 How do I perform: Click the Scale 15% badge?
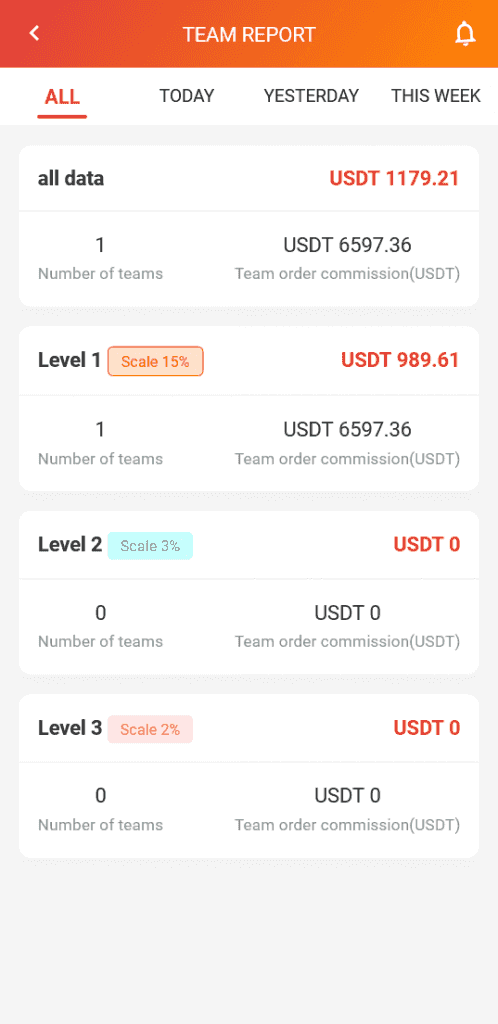[x=155, y=361]
